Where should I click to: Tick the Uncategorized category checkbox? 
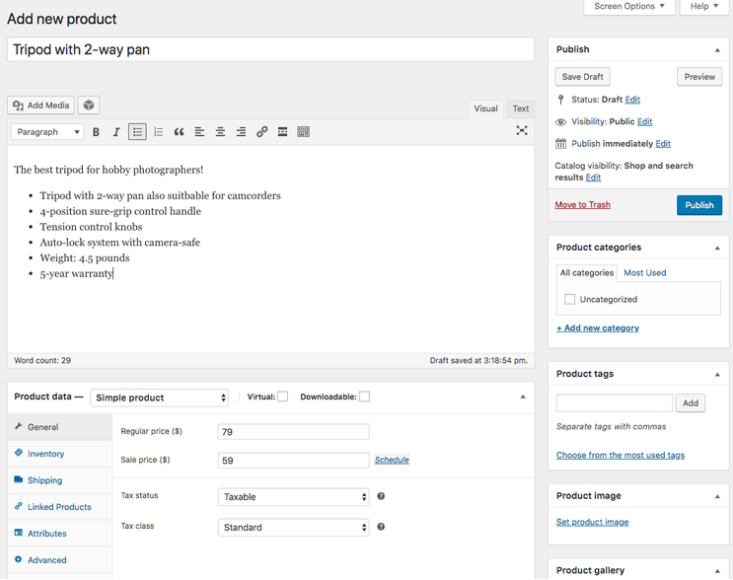pos(569,299)
